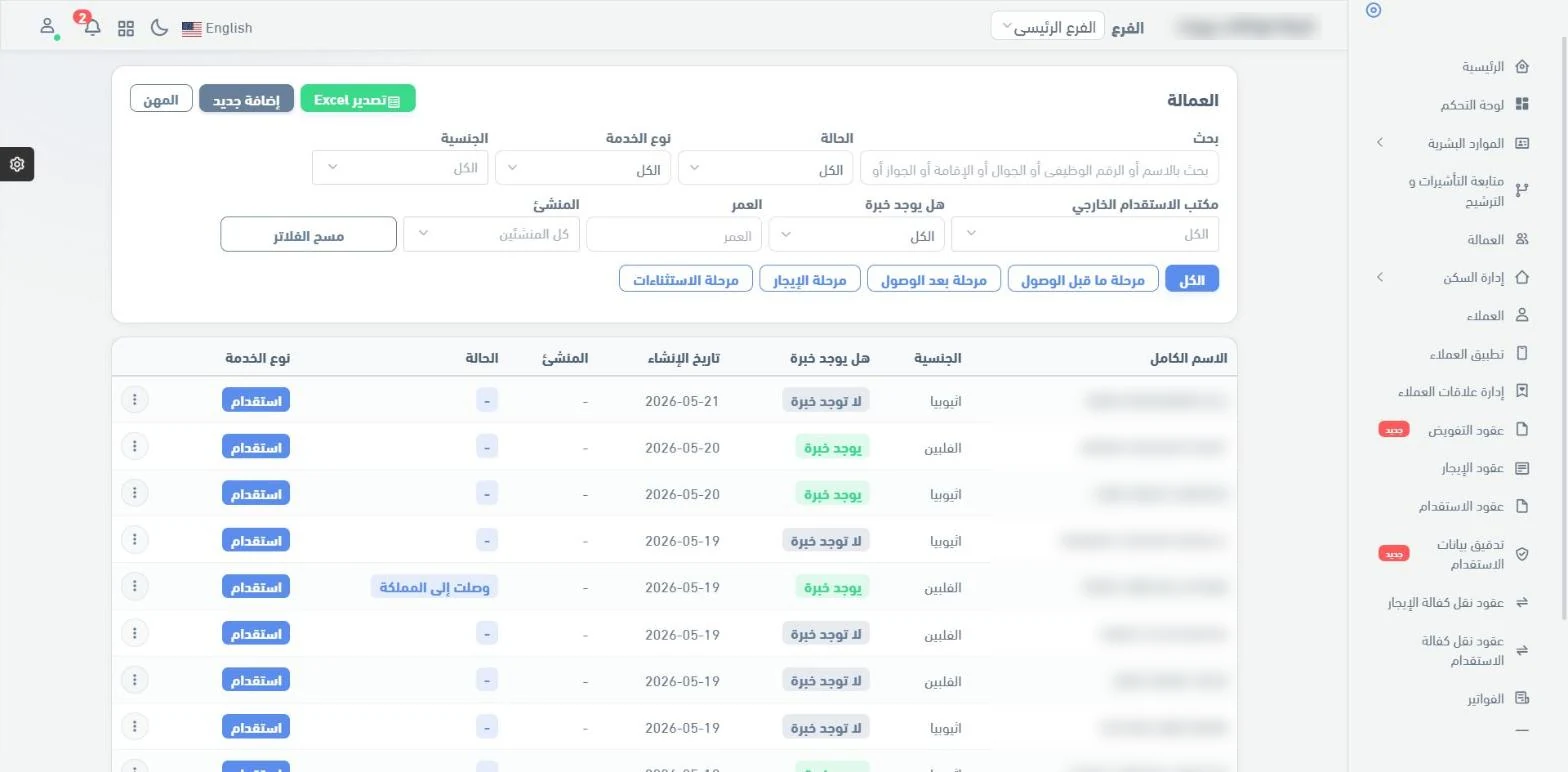The image size is (1568, 772).
Task: Click the الفواتير invoices icon
Action: [1522, 699]
